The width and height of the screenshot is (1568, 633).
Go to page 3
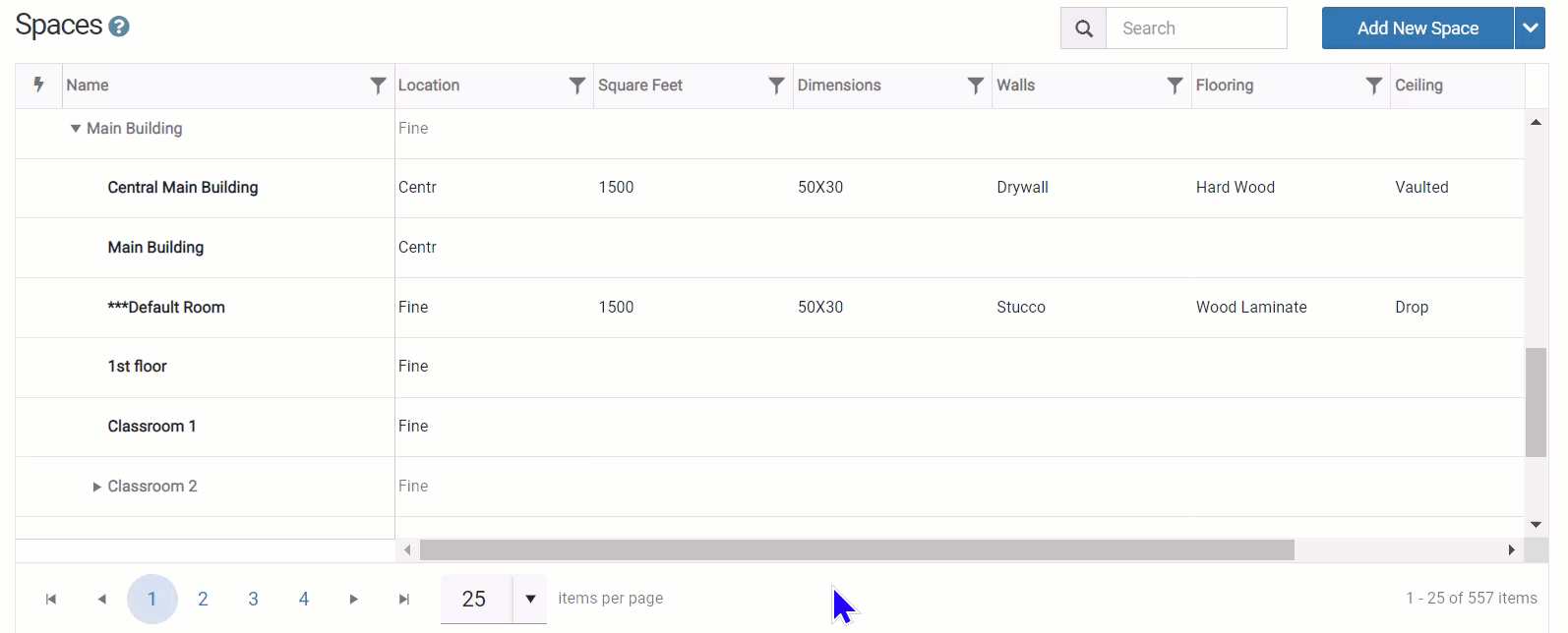click(x=253, y=599)
